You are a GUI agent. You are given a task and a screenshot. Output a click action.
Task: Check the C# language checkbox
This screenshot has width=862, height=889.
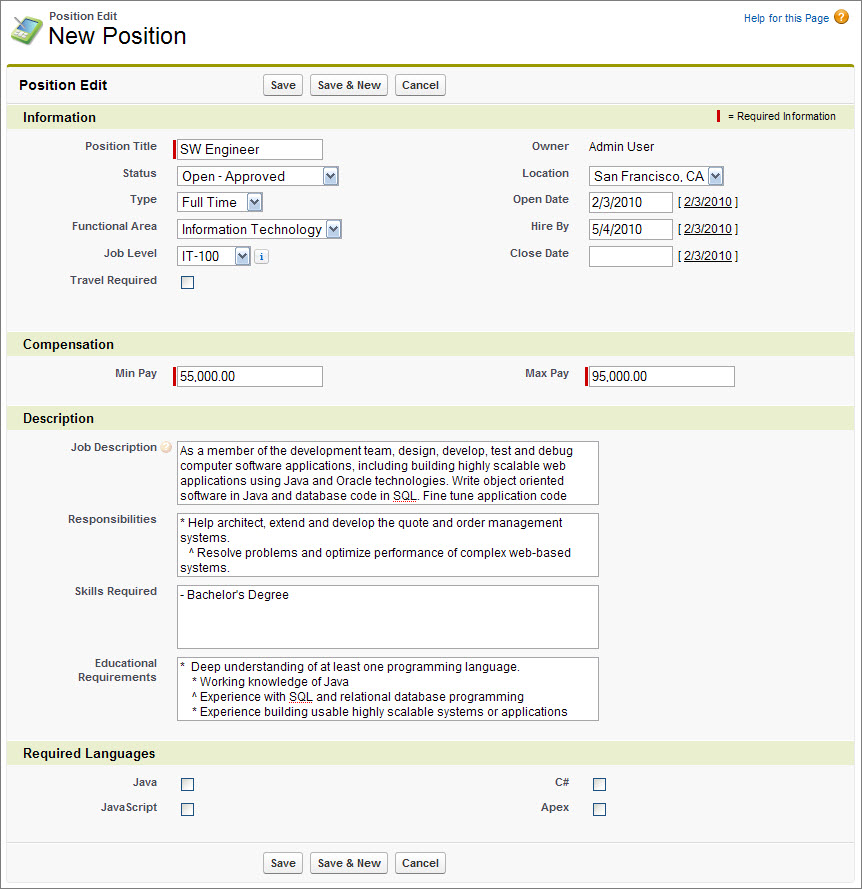pos(599,784)
